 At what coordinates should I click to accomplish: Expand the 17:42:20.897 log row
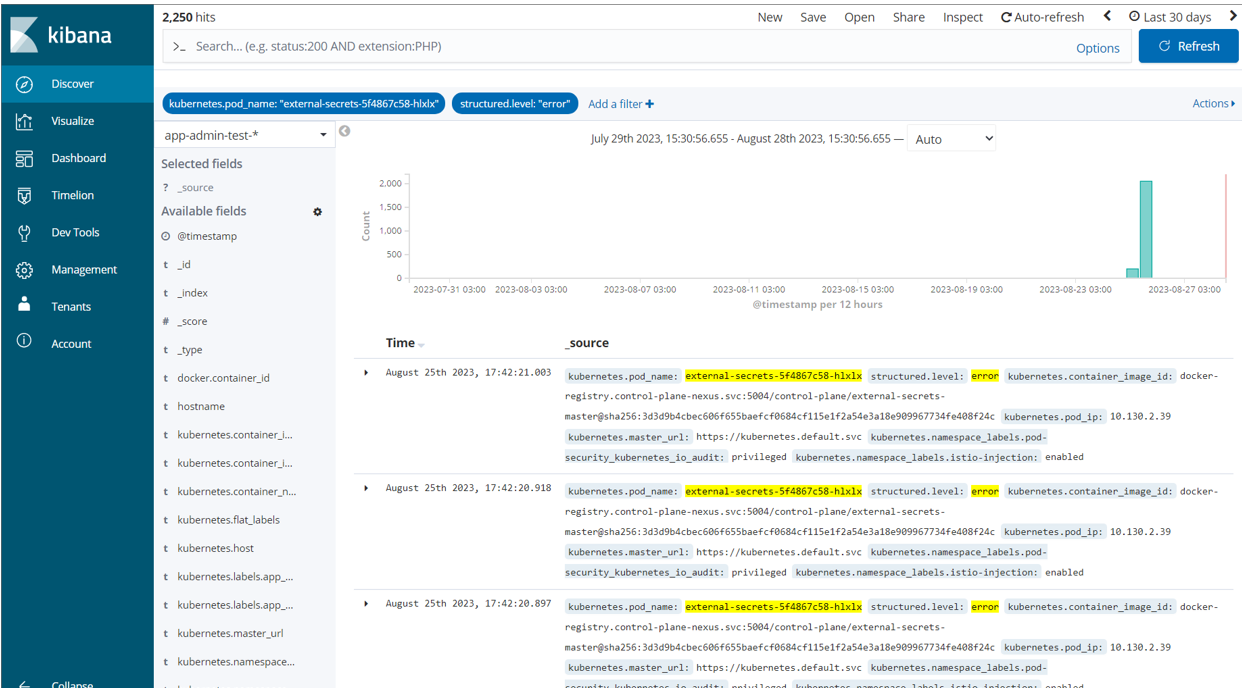[x=366, y=604]
